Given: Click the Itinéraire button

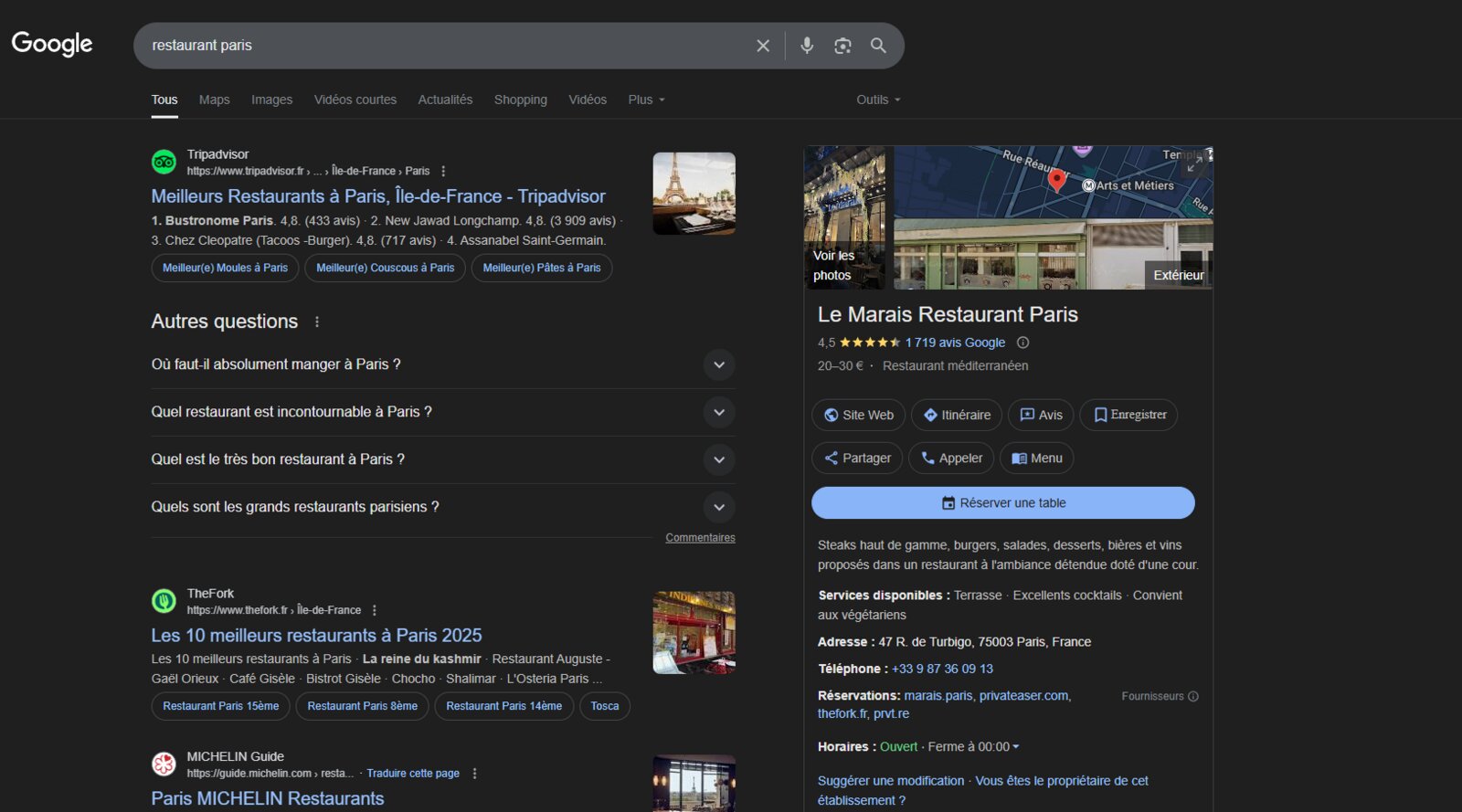Looking at the screenshot, I should 957,415.
